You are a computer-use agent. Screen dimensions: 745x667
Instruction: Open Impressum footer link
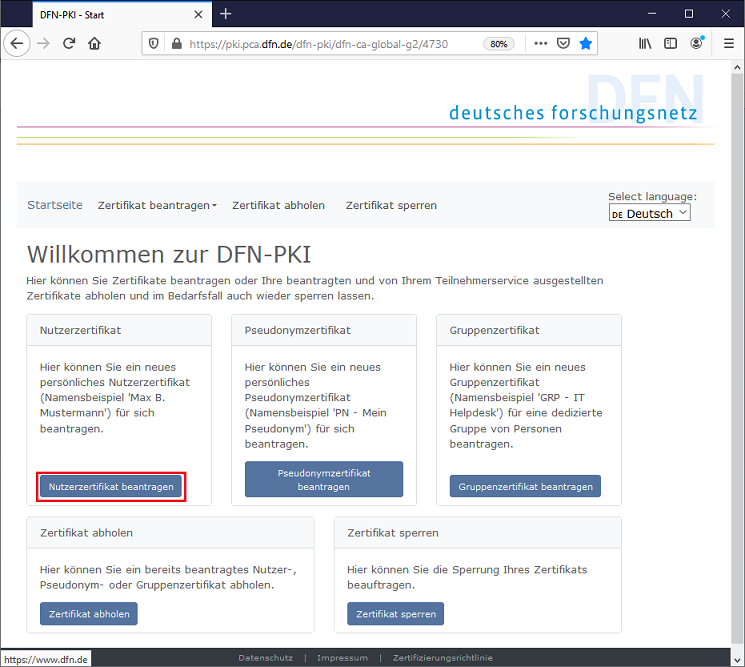coord(343,658)
